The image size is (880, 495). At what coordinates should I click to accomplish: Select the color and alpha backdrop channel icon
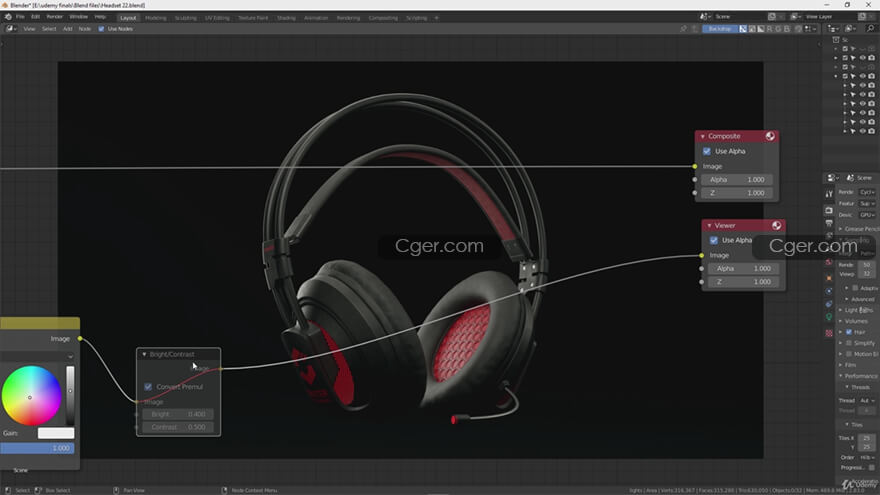coord(743,29)
